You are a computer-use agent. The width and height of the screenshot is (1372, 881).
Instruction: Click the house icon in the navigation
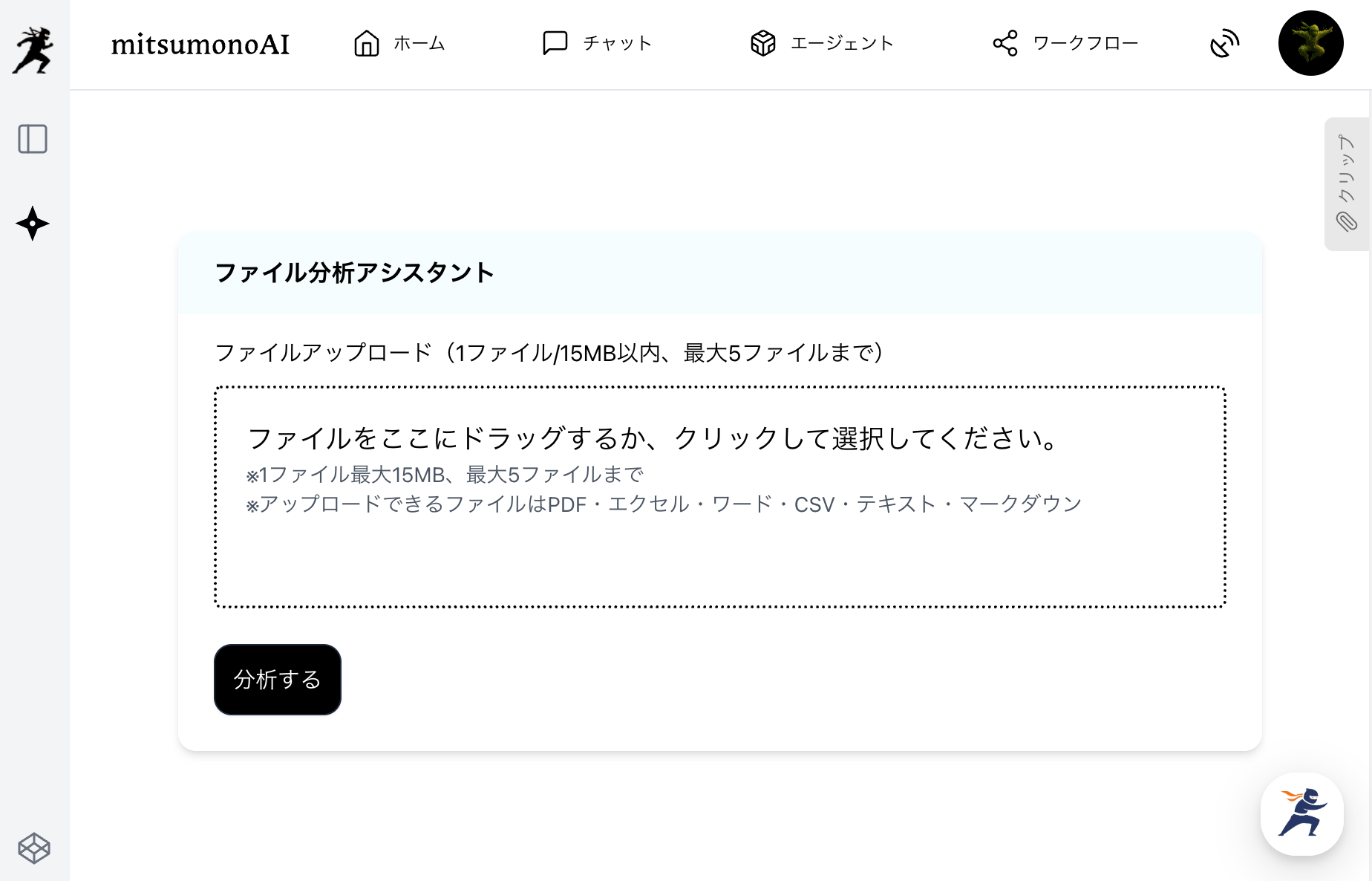[x=367, y=44]
